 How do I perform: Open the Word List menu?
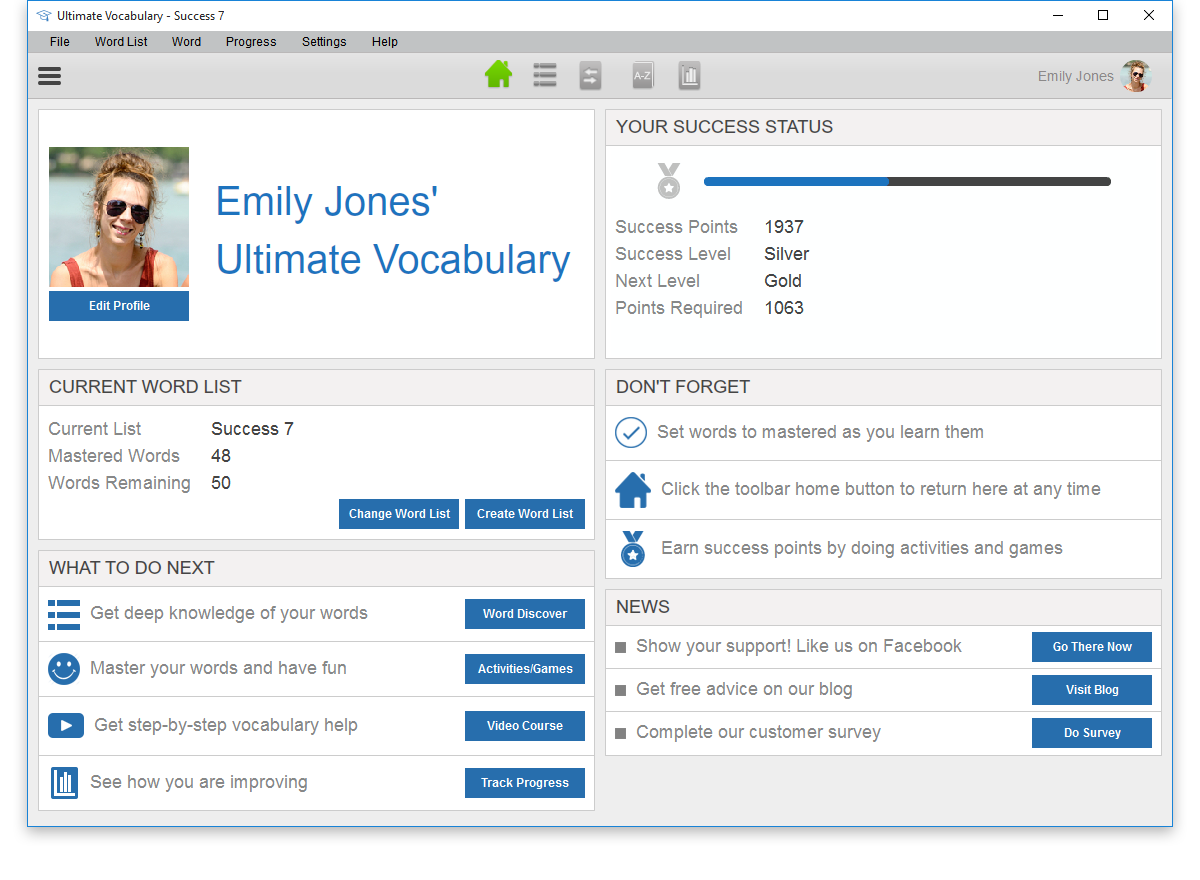(121, 42)
